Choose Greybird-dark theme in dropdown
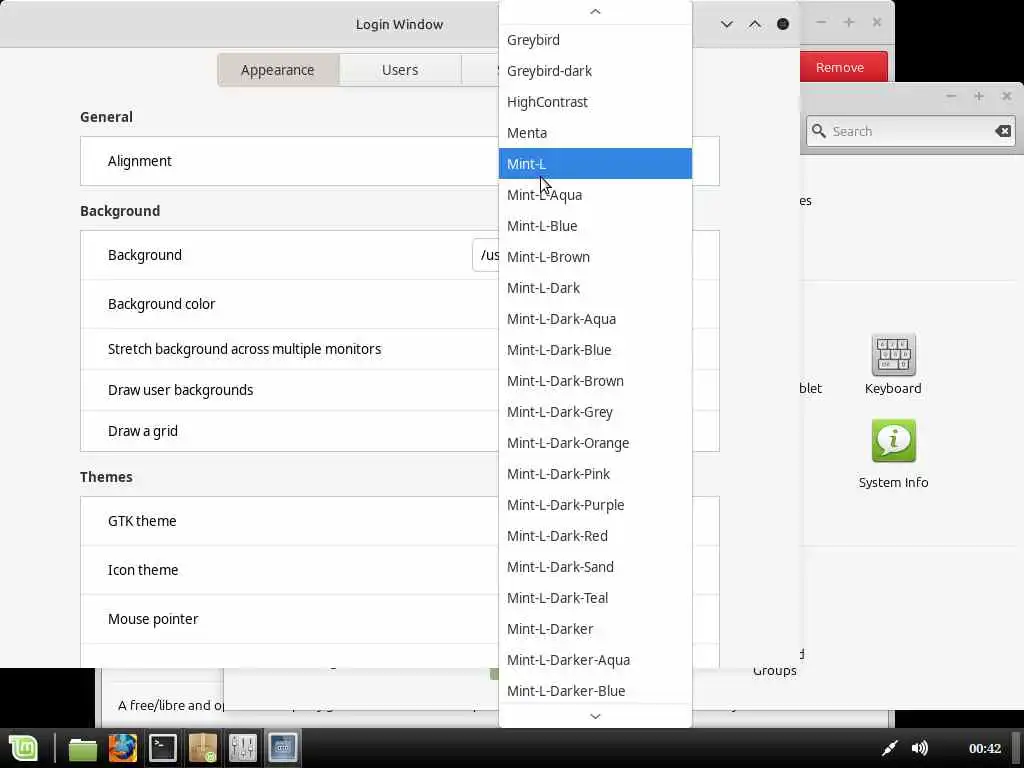Viewport: 1024px width, 768px height. (595, 71)
